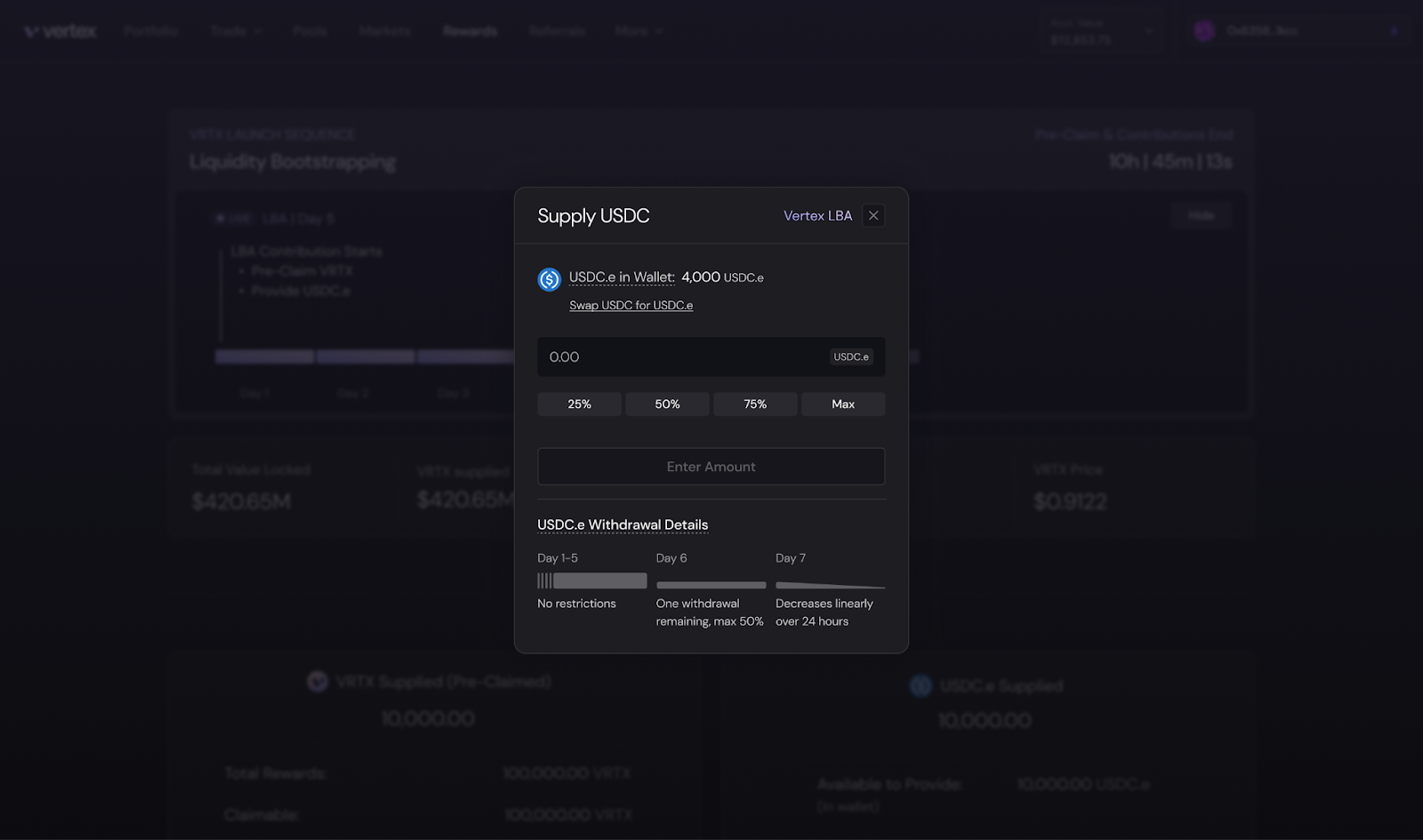Open the Vertex LBA link
1423x840 pixels.
pyautogui.click(x=817, y=216)
